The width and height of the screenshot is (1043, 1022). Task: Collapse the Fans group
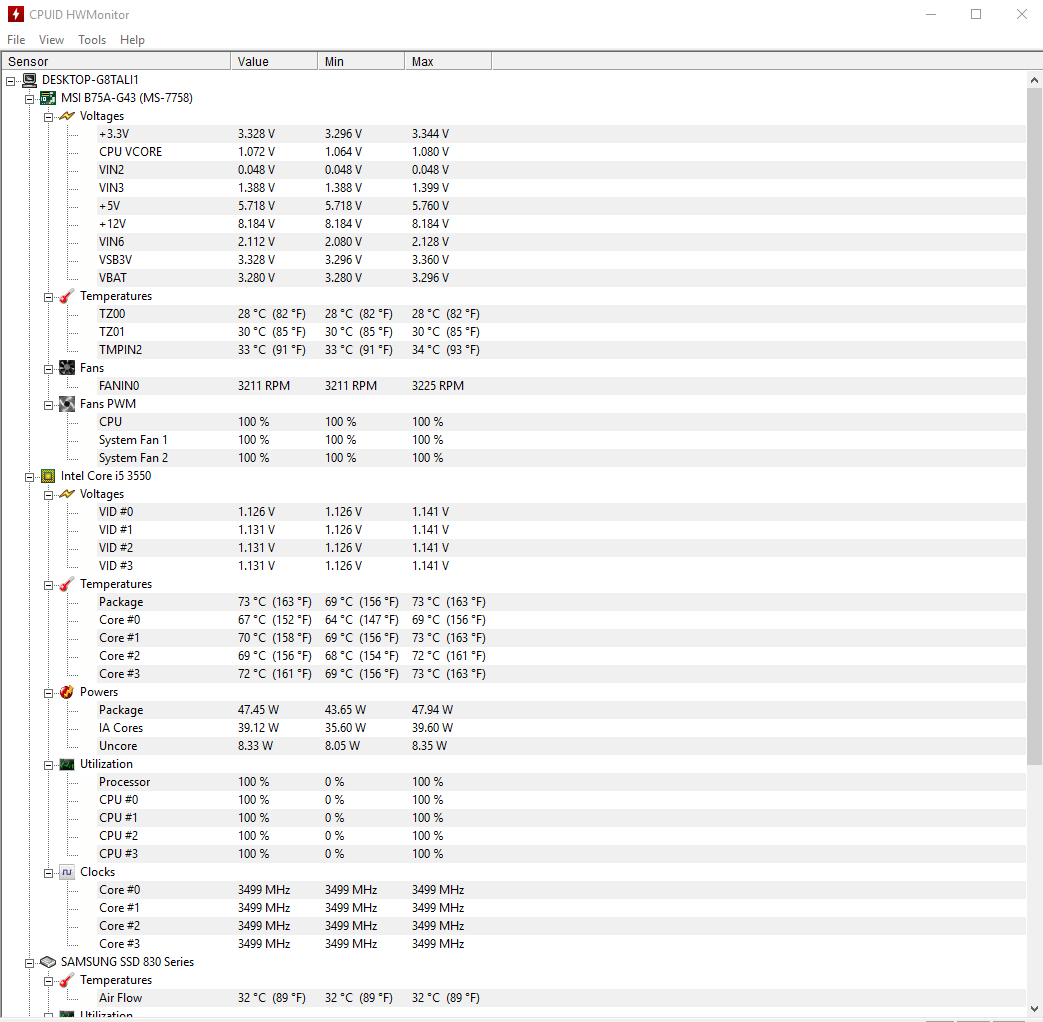(49, 369)
